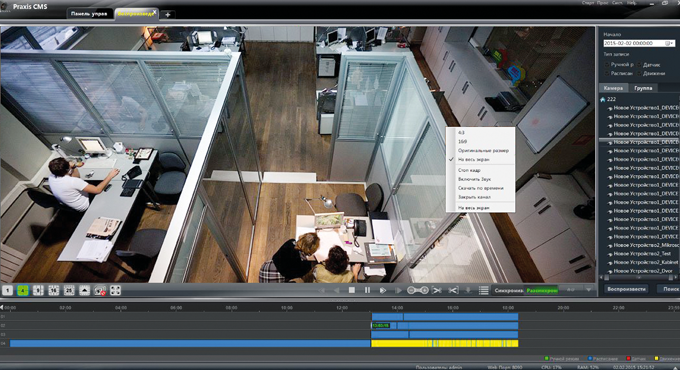The image size is (680, 370).
Task: Add a new tab with plus button
Action: [x=167, y=14]
